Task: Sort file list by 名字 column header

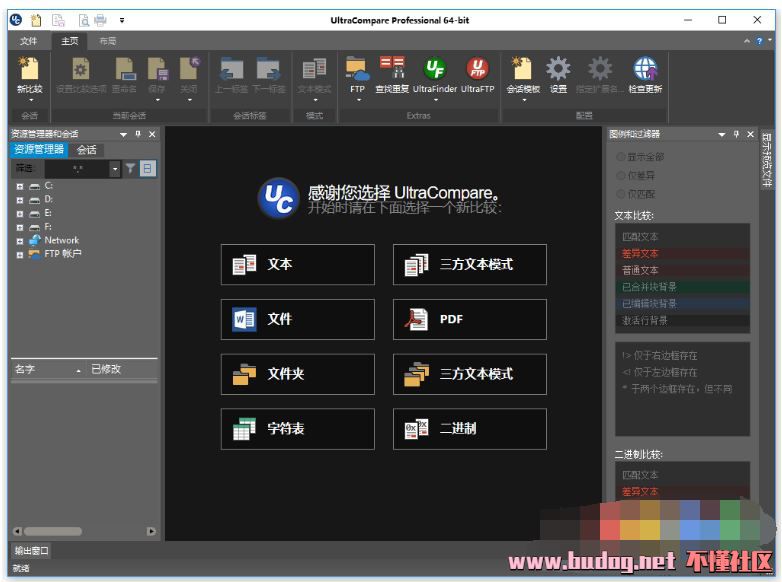Action: tap(47, 370)
